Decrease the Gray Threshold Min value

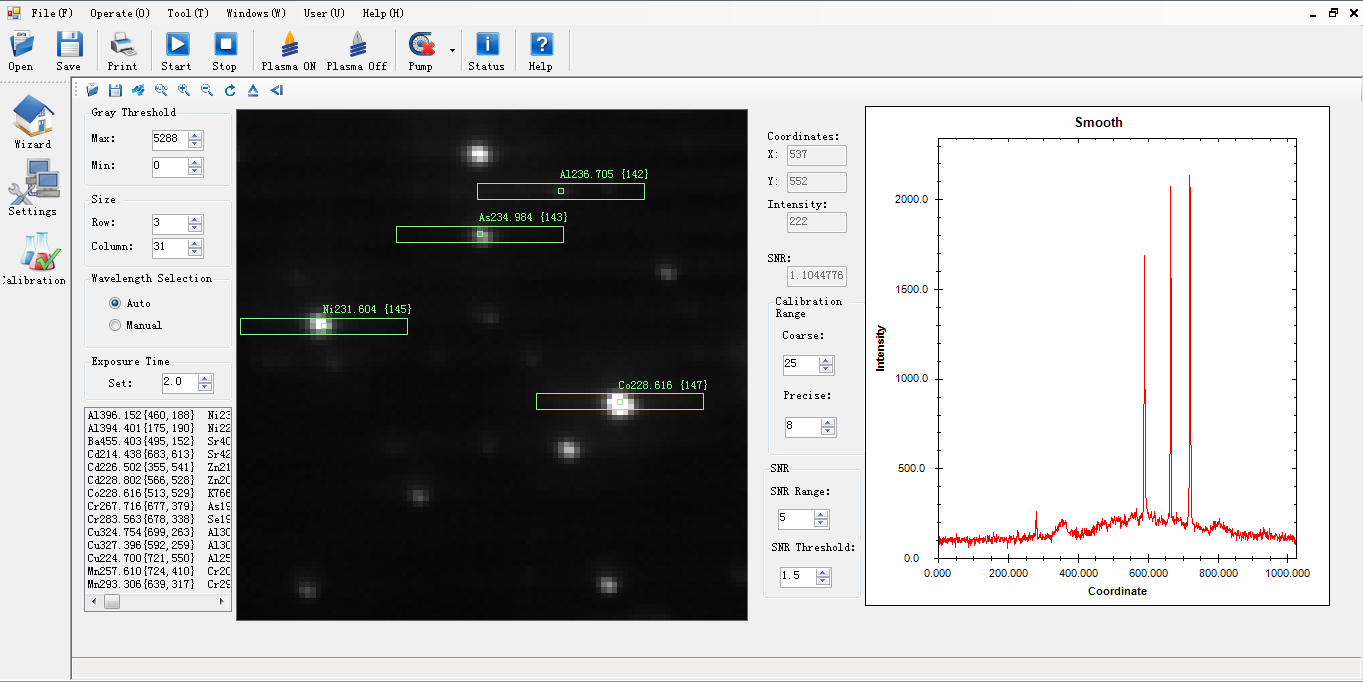pos(195,172)
